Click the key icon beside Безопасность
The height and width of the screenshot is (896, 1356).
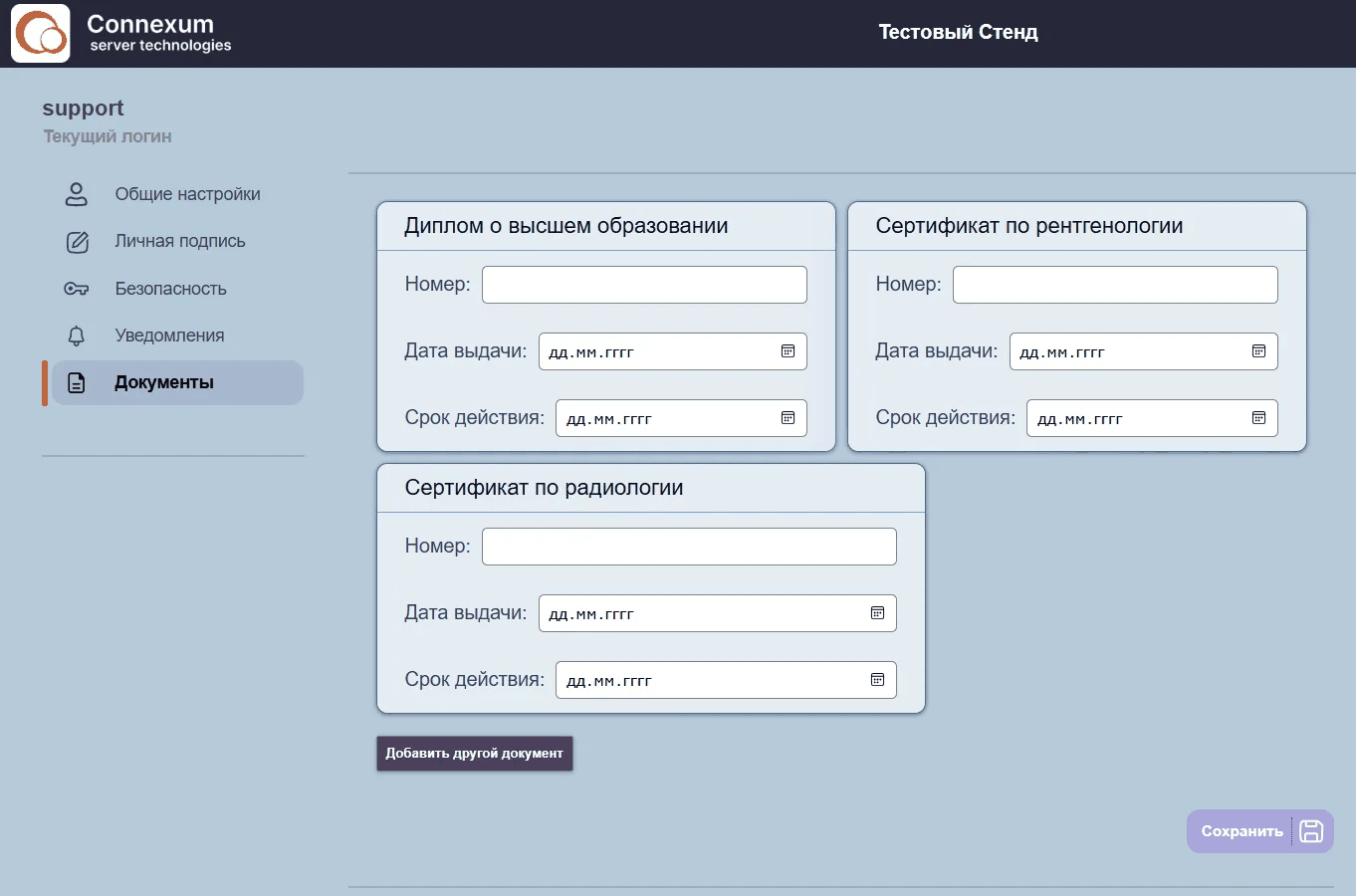(x=77, y=289)
